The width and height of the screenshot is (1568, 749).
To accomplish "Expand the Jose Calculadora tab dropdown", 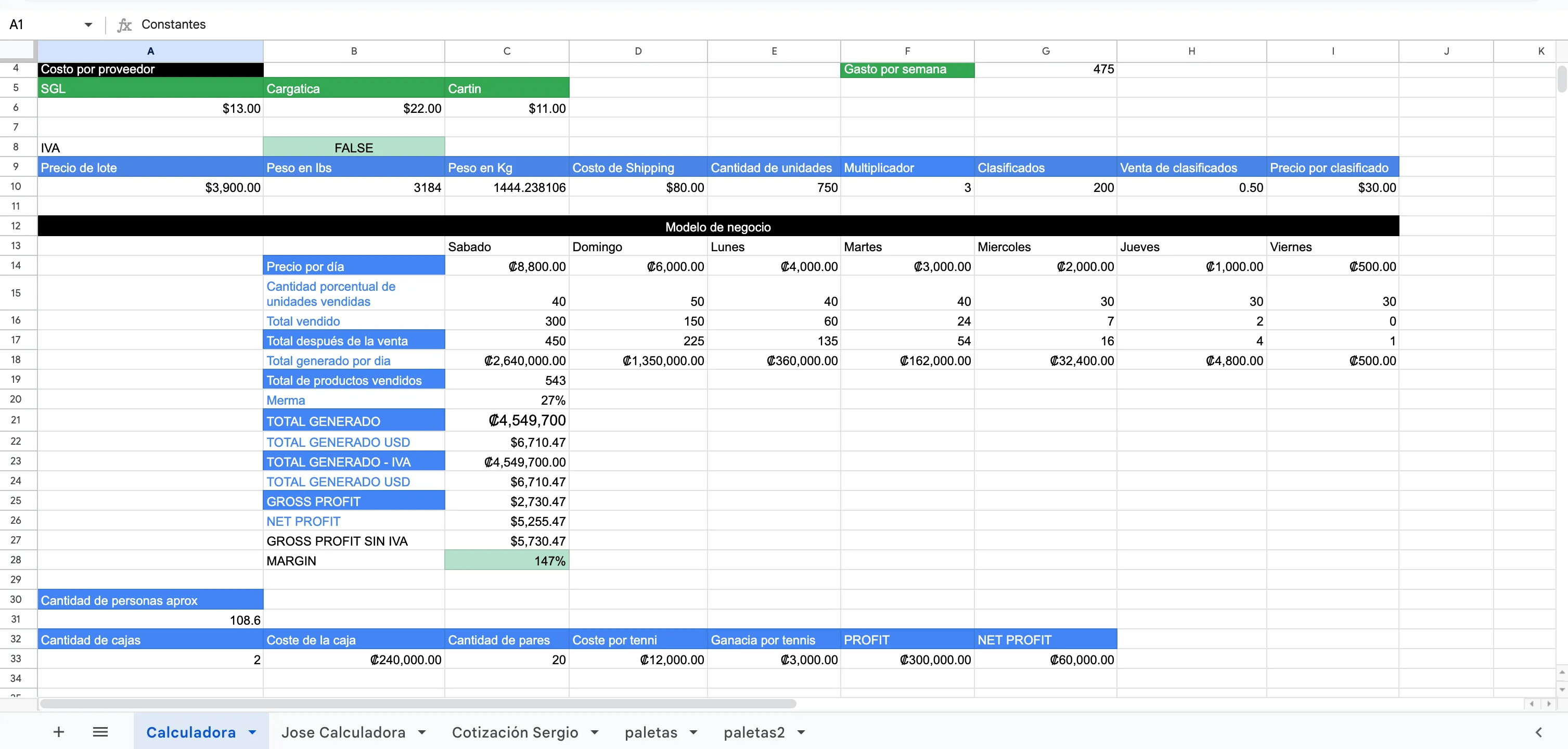I will [x=422, y=732].
